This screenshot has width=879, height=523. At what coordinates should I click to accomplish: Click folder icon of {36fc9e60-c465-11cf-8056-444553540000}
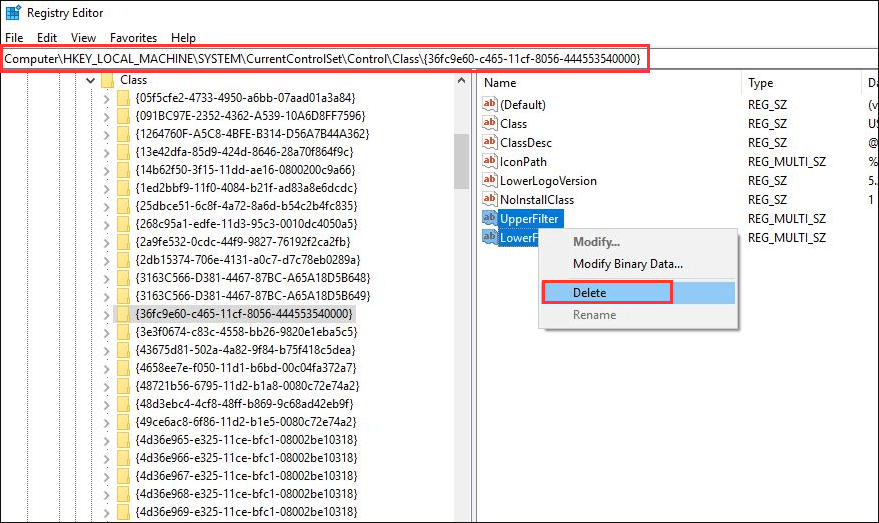coord(124,314)
